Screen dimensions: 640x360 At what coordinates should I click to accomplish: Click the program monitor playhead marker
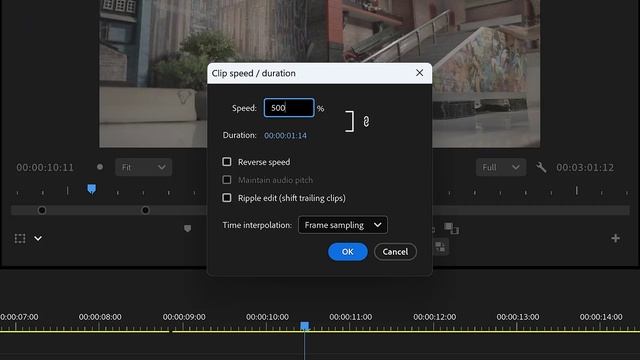[92, 189]
